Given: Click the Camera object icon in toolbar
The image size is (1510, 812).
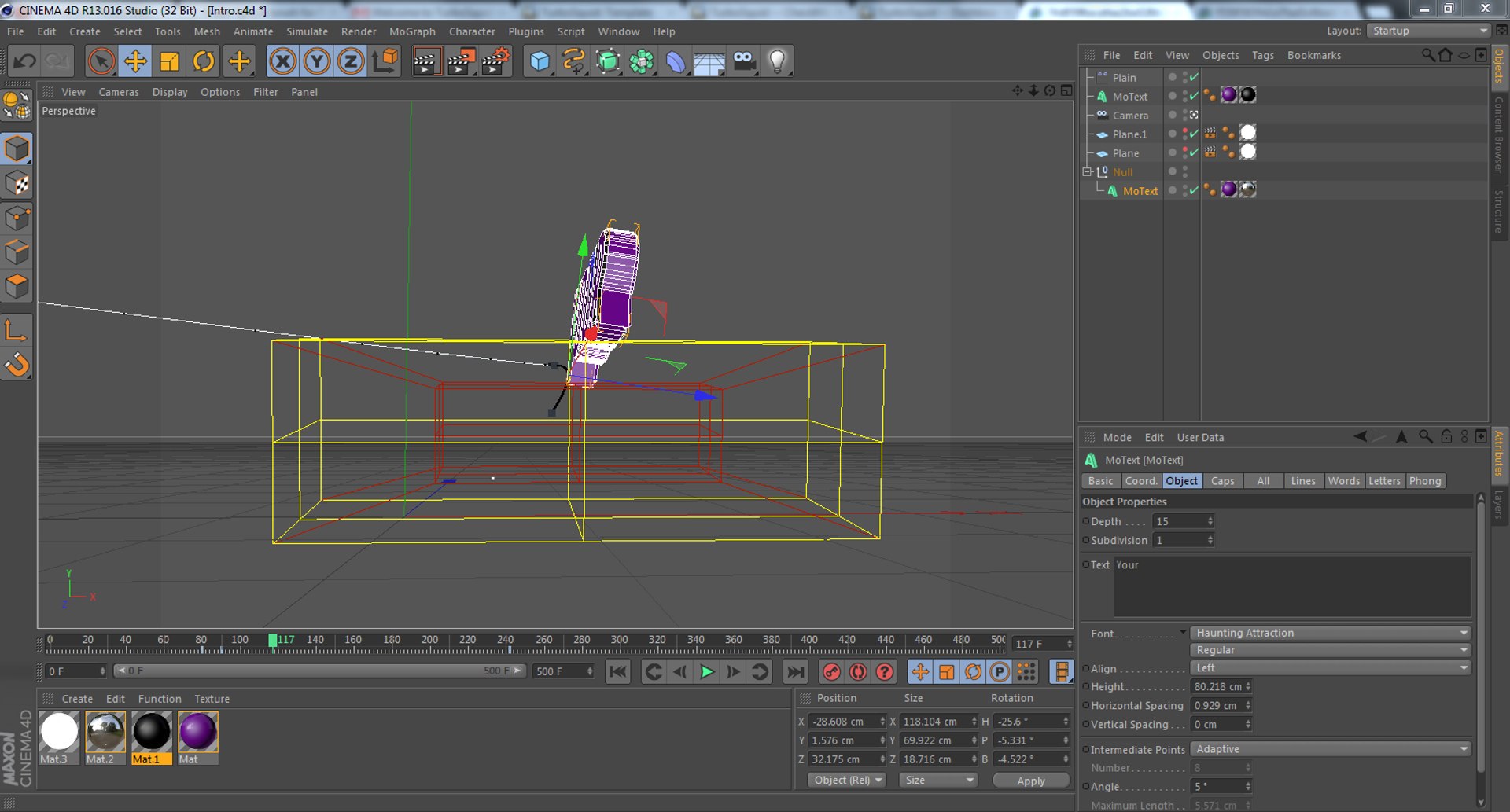Looking at the screenshot, I should click(x=743, y=61).
